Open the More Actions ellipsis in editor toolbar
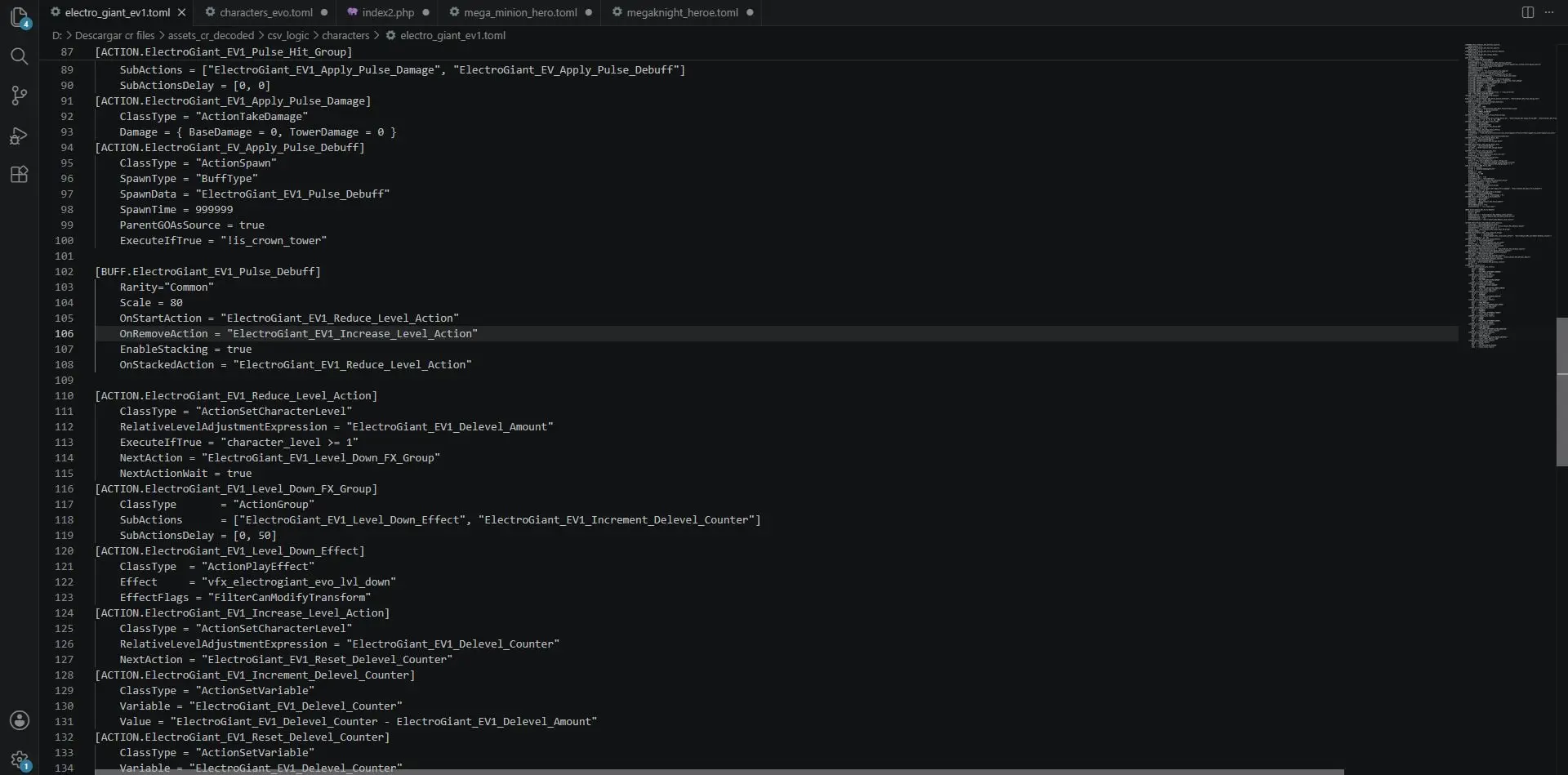This screenshot has height=775, width=1568. [1549, 12]
